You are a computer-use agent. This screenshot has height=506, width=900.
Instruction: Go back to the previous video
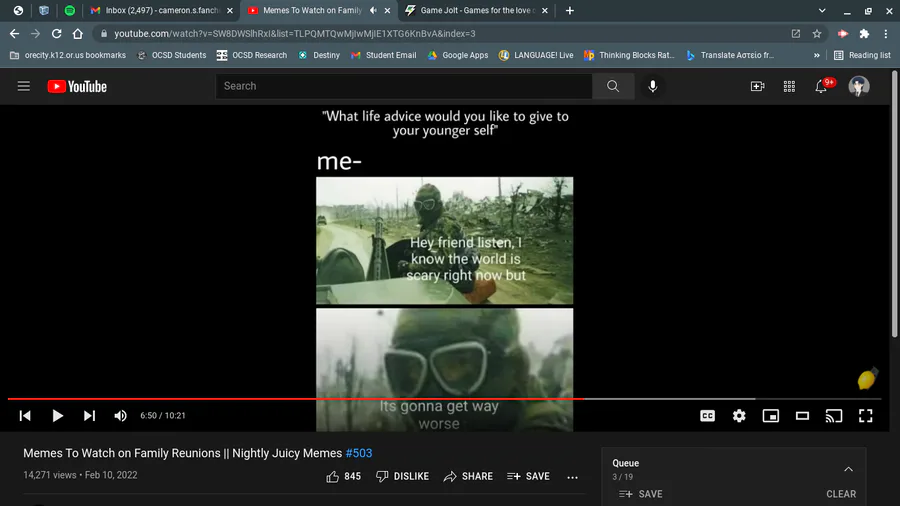pyautogui.click(x=25, y=415)
